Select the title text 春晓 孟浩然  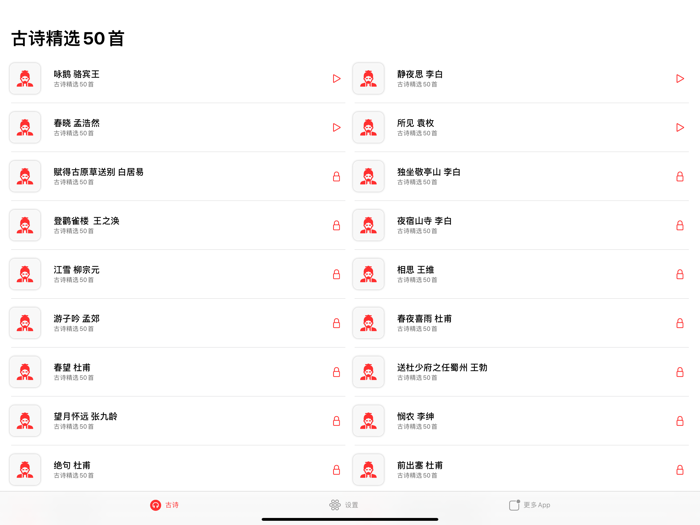coord(76,123)
